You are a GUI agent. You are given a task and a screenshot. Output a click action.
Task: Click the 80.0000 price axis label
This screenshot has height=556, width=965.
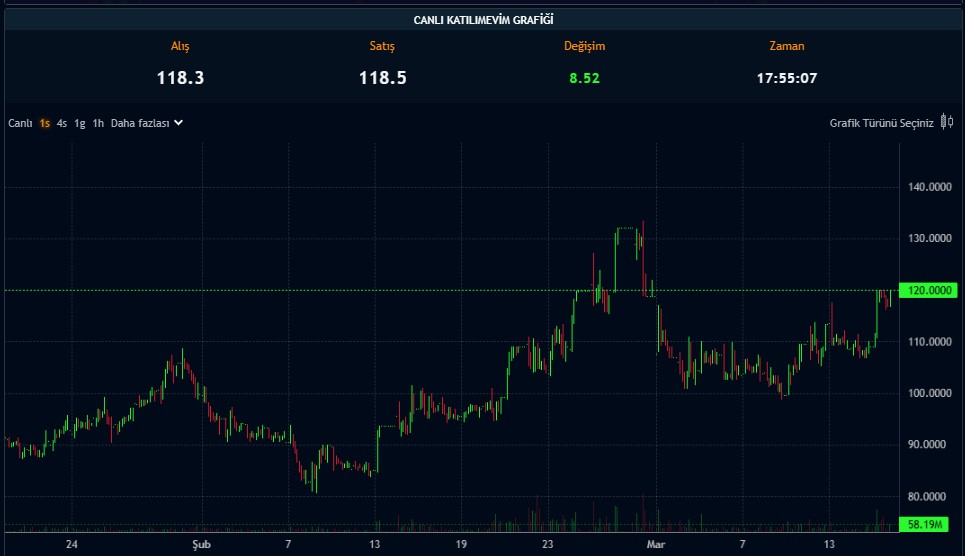tap(930, 496)
